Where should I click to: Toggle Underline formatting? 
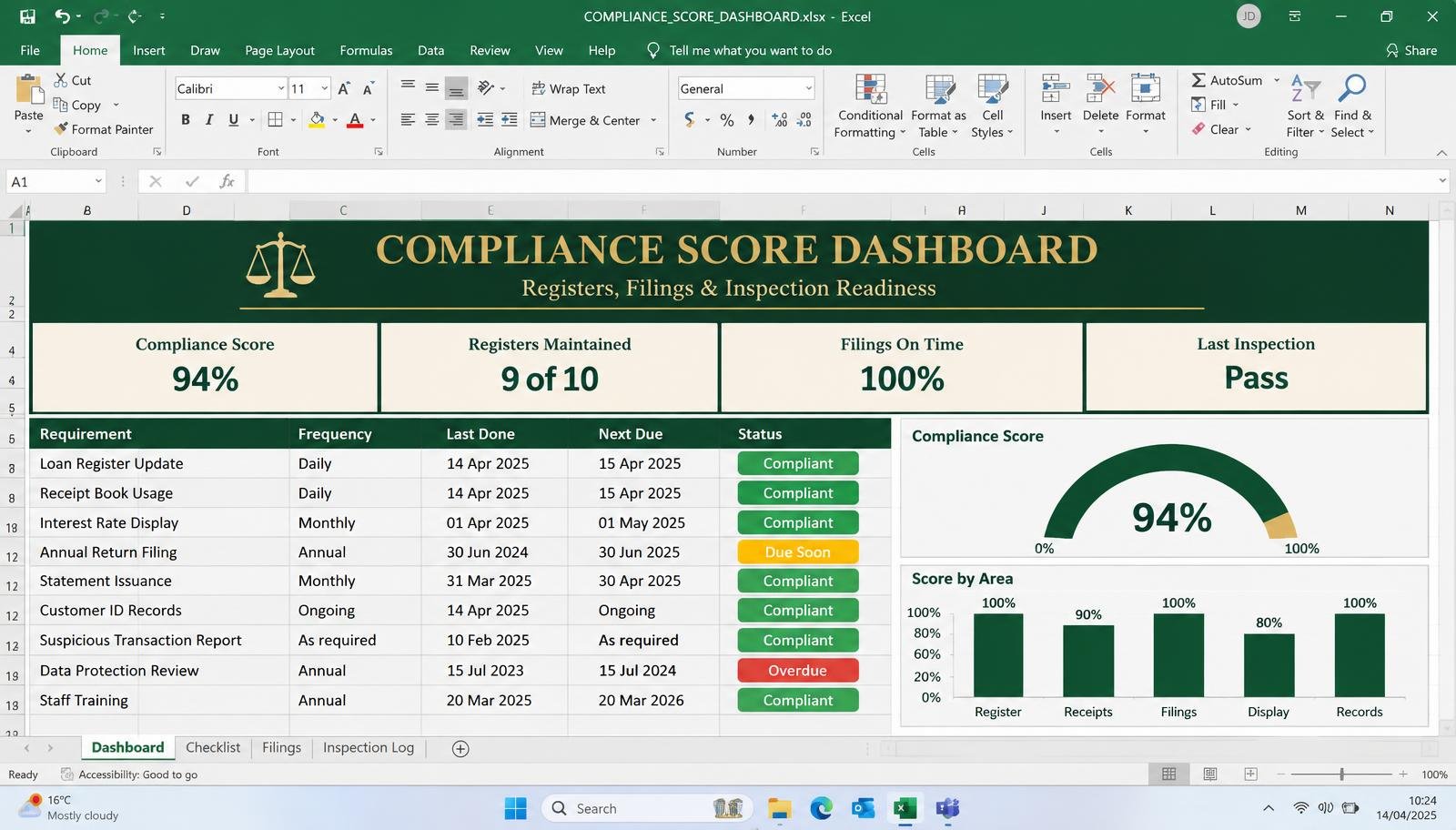coord(234,119)
